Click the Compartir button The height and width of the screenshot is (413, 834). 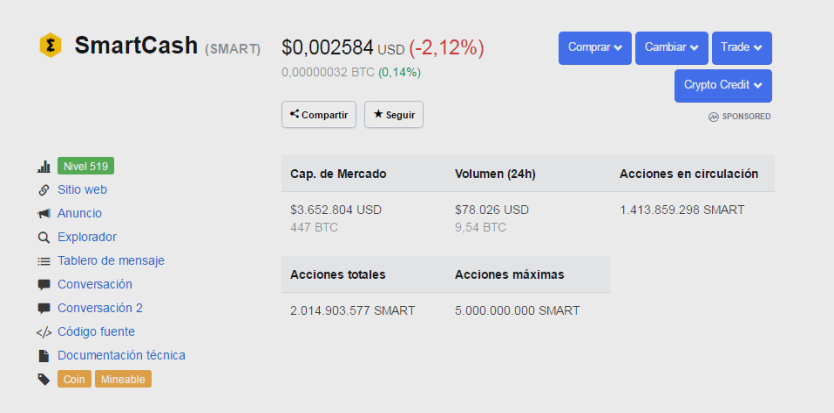pos(319,114)
